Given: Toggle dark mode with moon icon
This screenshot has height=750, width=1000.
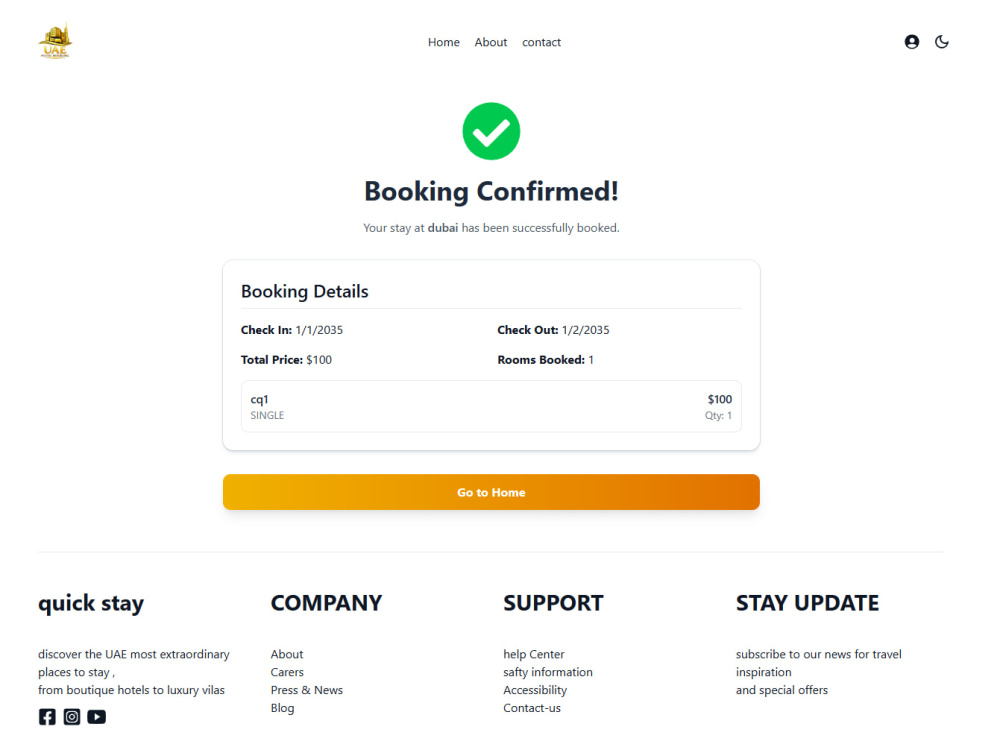Looking at the screenshot, I should (x=941, y=42).
